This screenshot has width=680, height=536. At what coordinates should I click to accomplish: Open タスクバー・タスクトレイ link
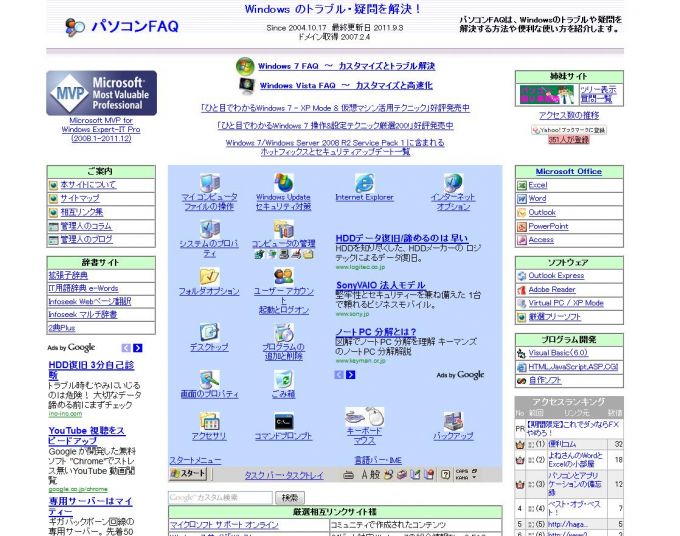click(284, 475)
